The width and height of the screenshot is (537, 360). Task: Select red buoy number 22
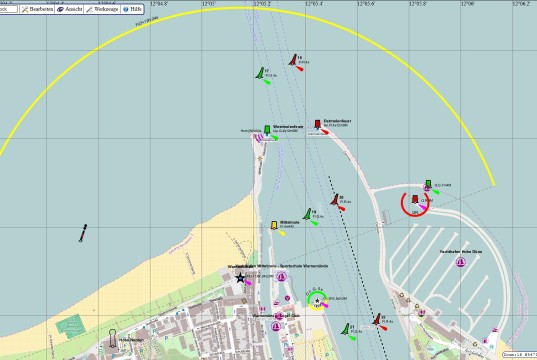[x=377, y=319]
